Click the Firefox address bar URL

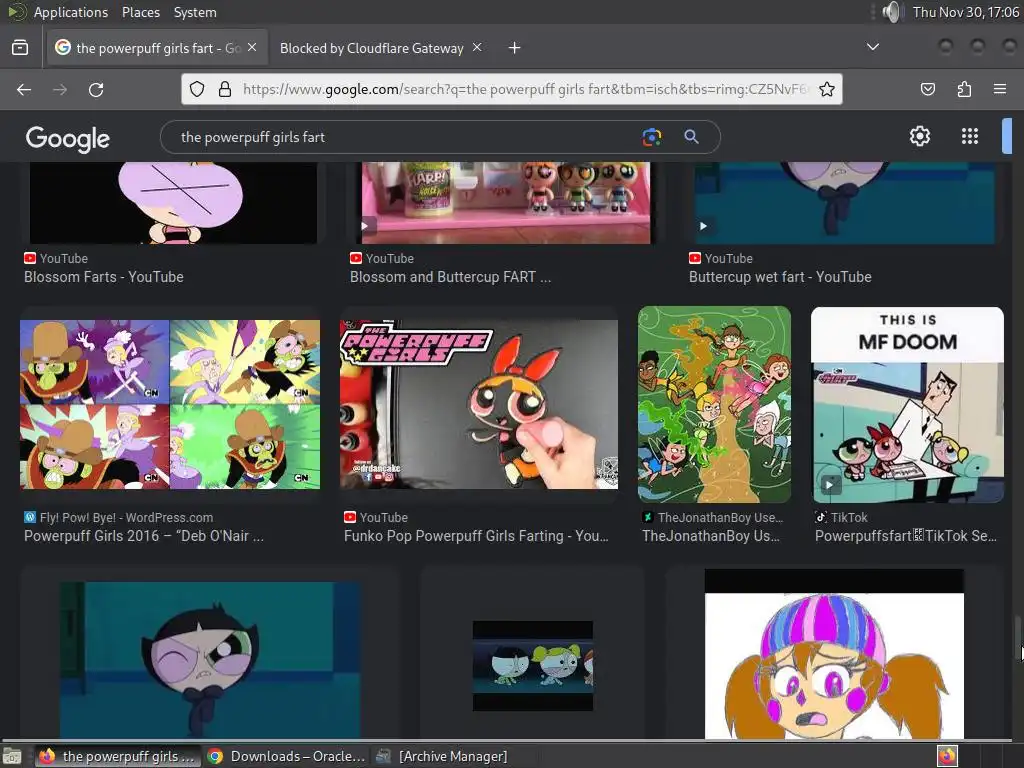click(x=524, y=89)
